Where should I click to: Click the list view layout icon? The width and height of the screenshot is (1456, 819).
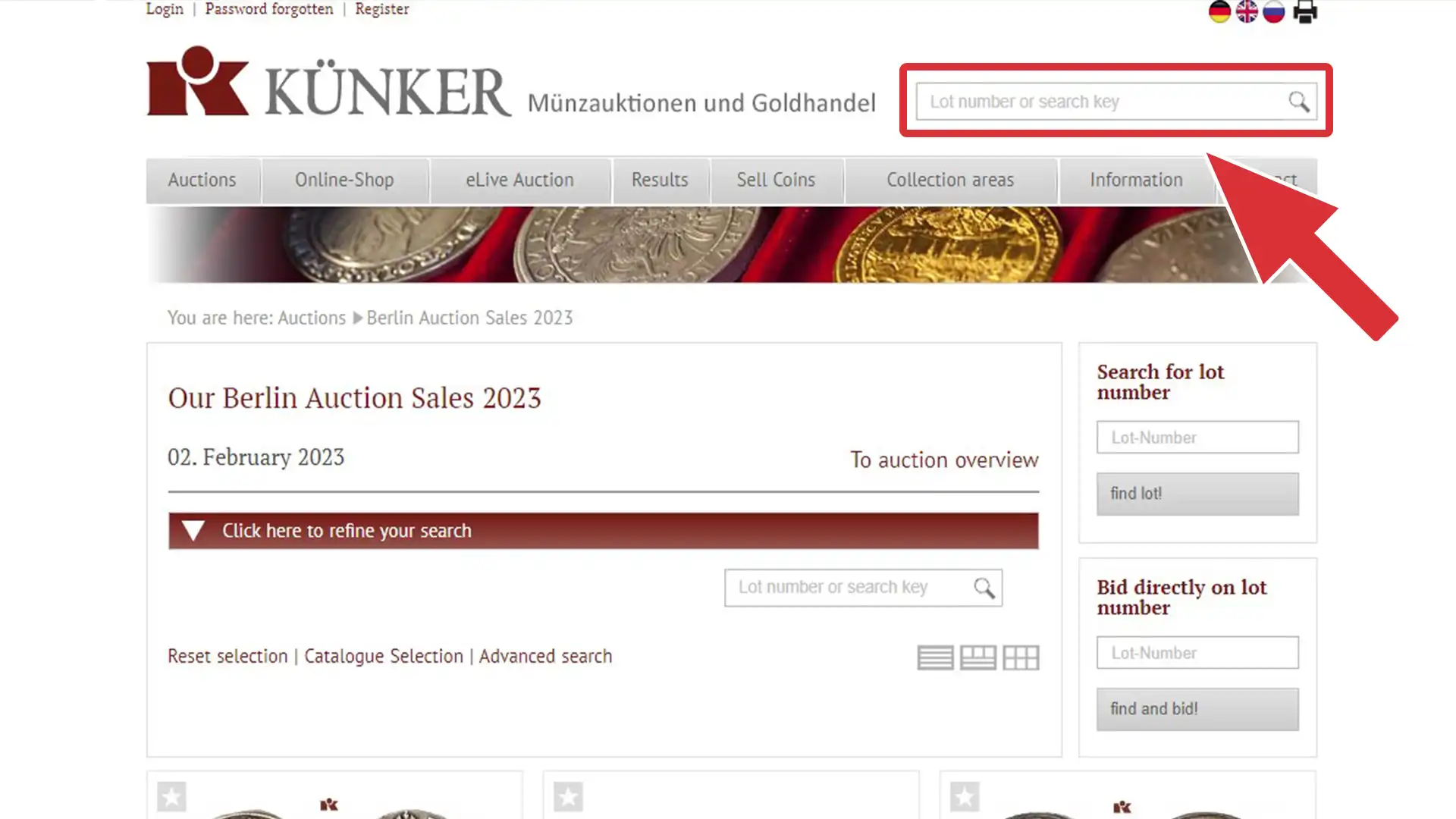(935, 657)
